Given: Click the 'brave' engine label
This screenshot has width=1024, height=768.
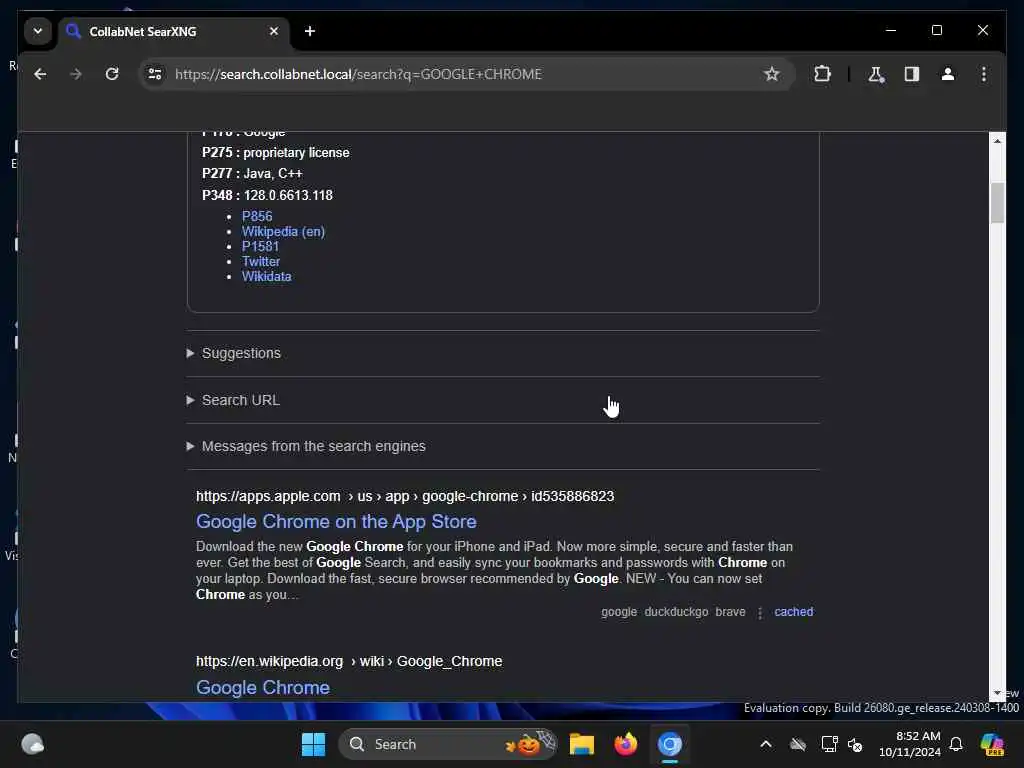Looking at the screenshot, I should coord(730,612).
